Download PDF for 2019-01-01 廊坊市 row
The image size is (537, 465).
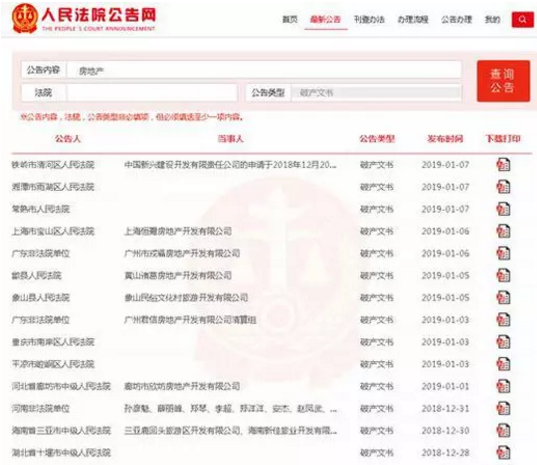503,386
